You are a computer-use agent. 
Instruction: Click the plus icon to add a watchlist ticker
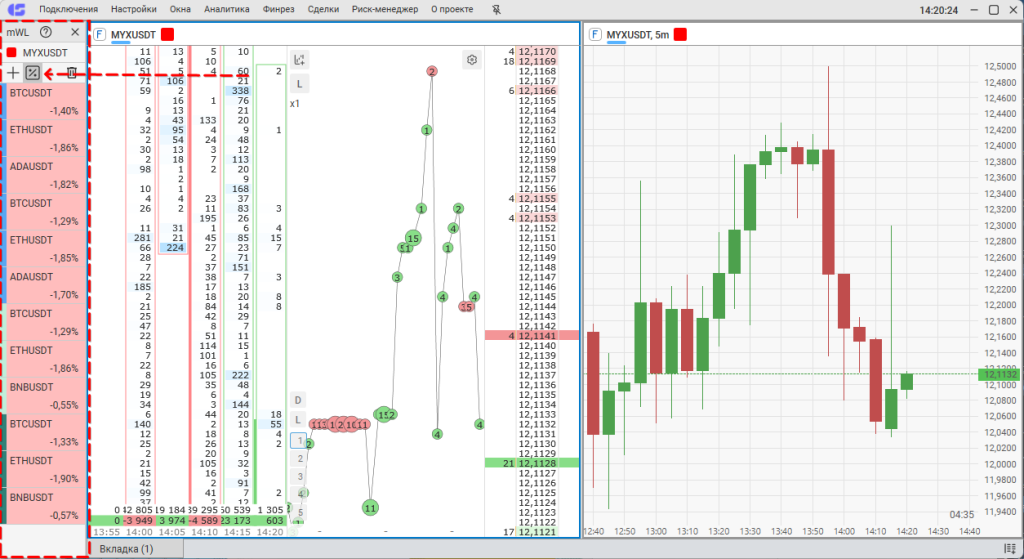tap(13, 73)
